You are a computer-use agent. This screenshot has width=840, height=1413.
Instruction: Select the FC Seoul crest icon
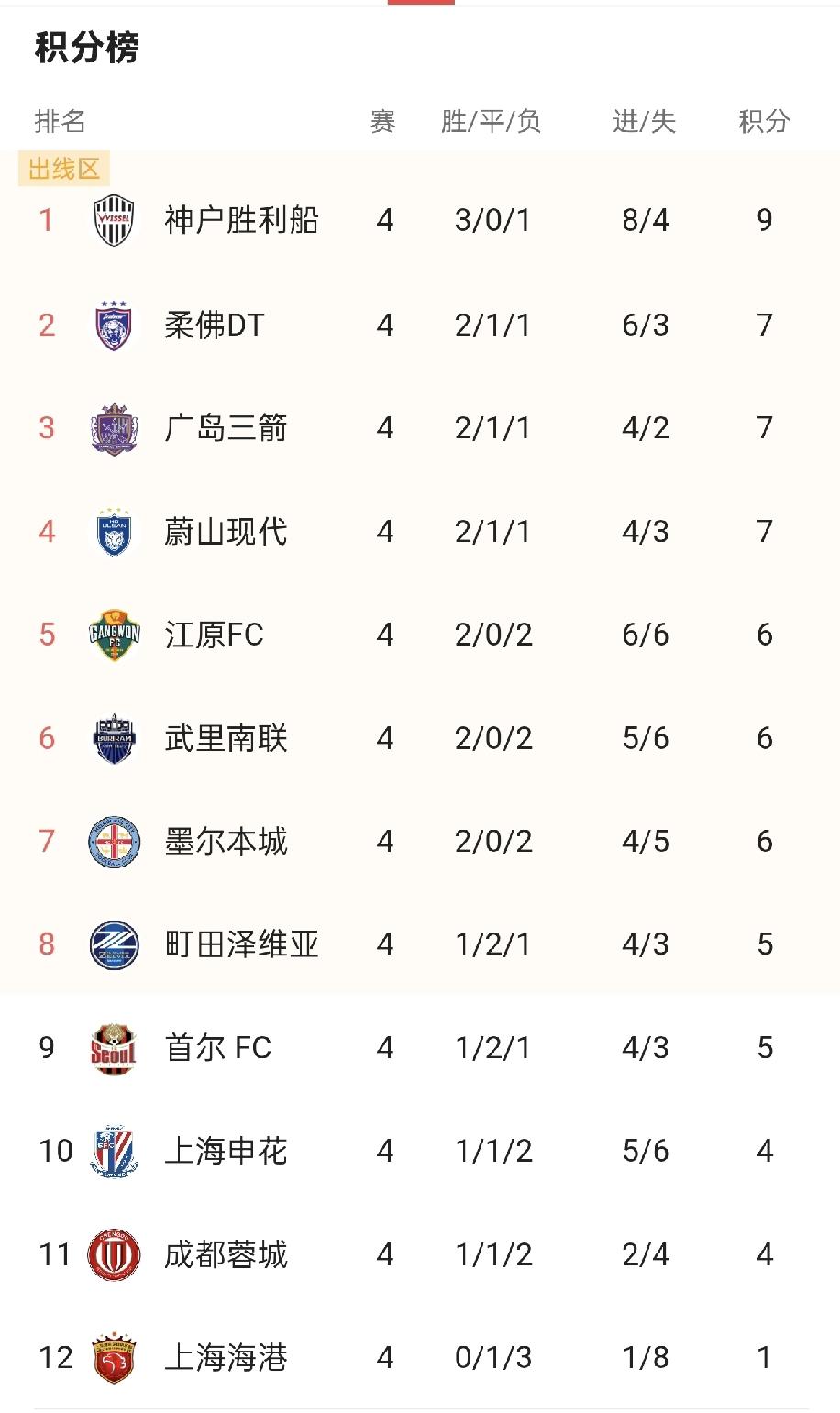click(114, 1046)
